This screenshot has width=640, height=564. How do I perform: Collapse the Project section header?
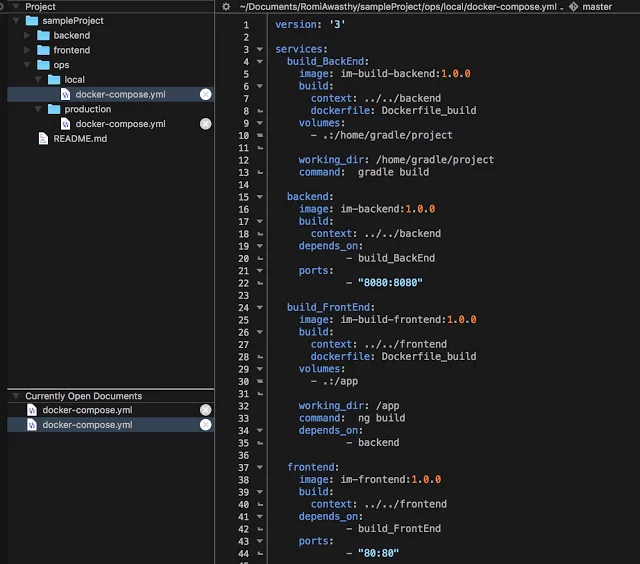coord(14,7)
